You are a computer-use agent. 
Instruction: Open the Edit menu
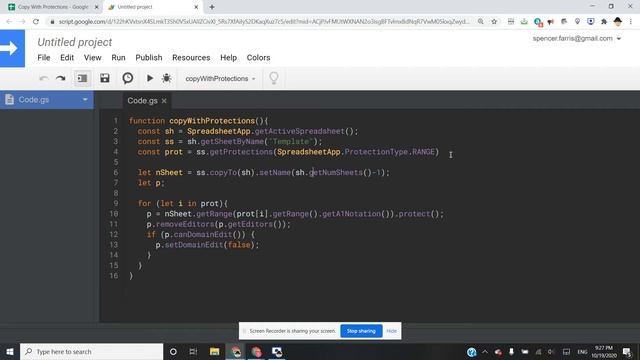coord(67,58)
